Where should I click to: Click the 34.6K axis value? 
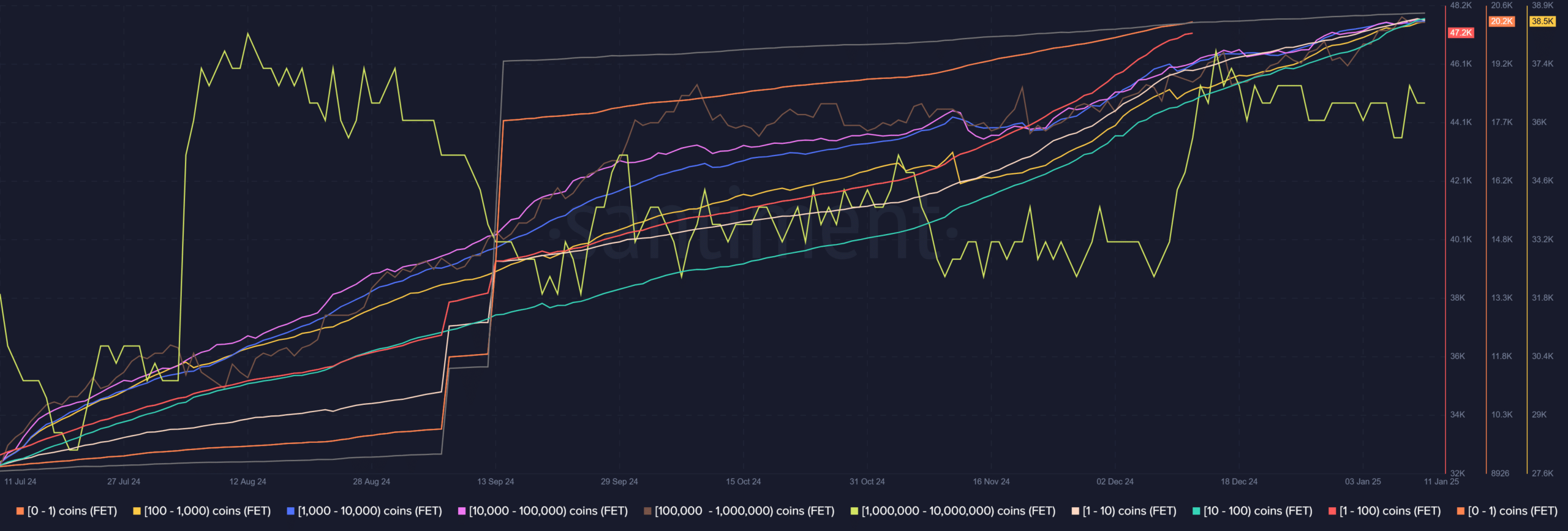(x=1542, y=181)
